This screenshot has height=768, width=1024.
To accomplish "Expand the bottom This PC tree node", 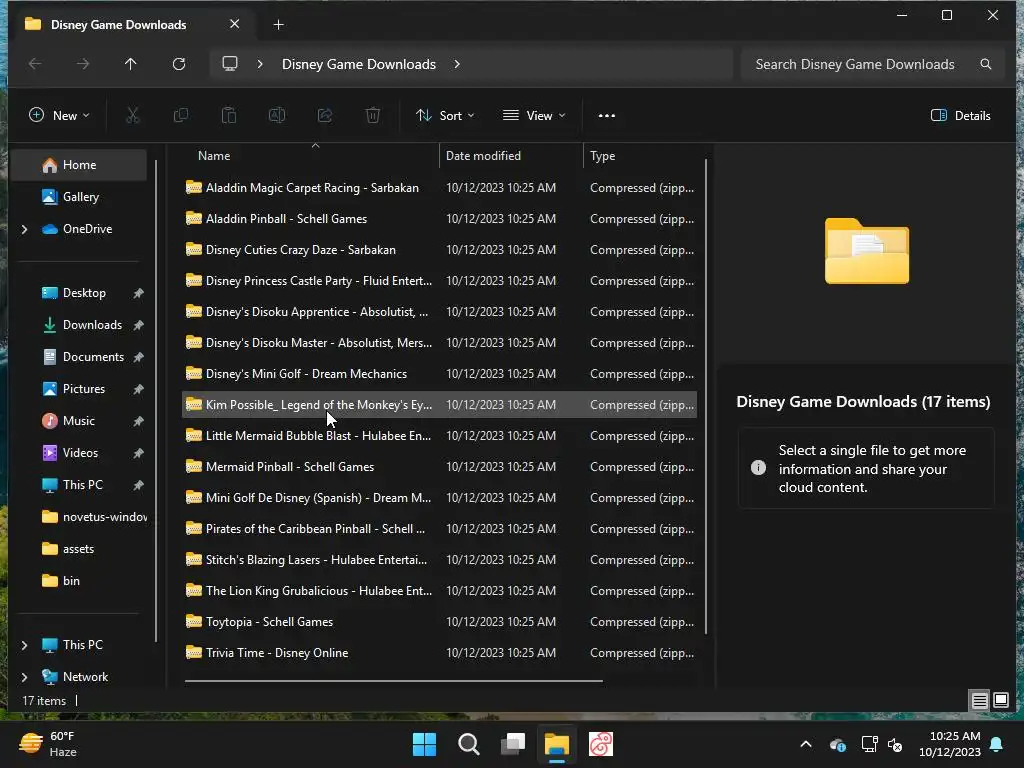I will [x=25, y=645].
